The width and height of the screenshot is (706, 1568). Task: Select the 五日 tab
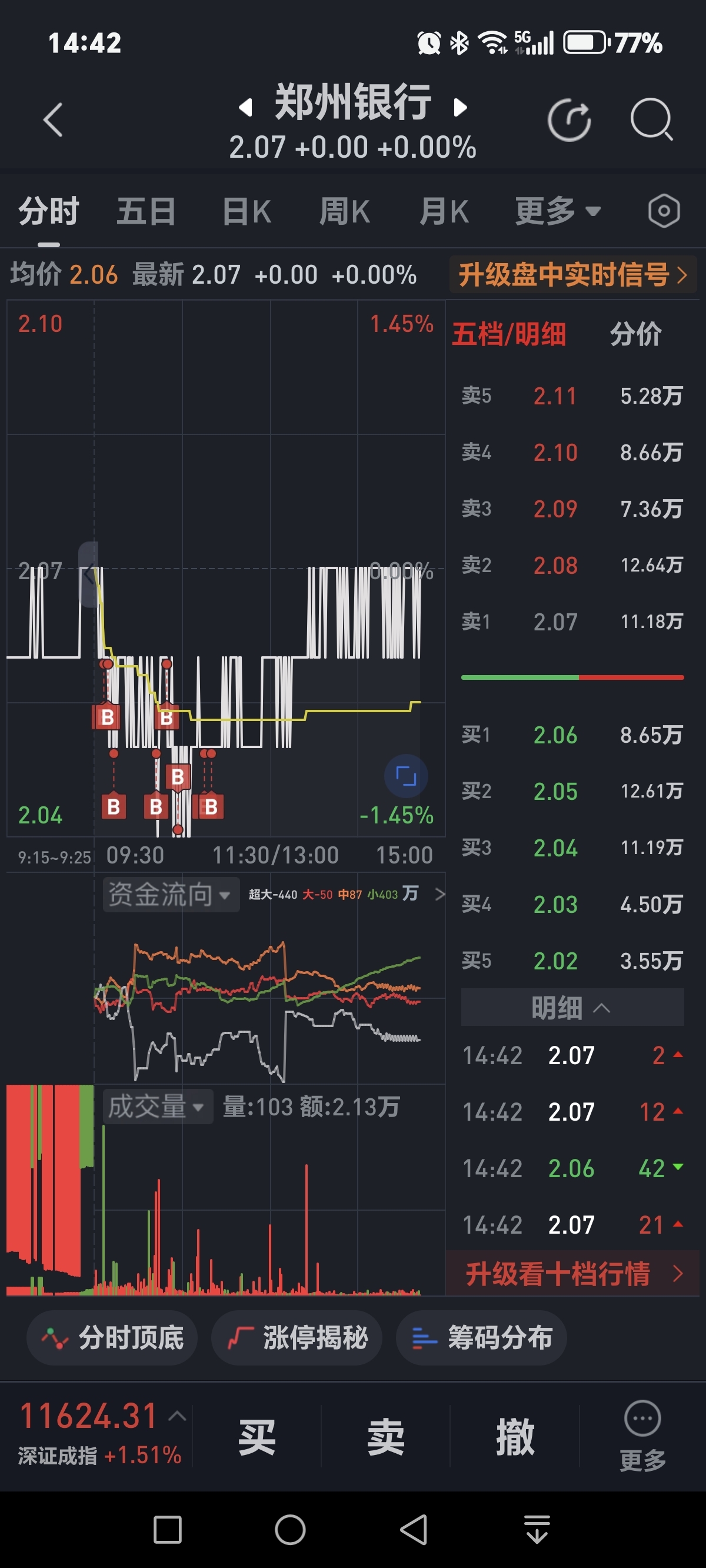click(146, 211)
